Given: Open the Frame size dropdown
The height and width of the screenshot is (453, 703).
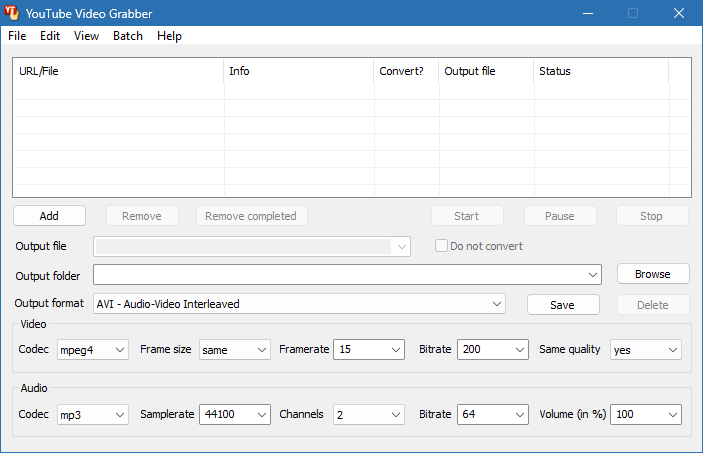Looking at the screenshot, I should pos(234,350).
